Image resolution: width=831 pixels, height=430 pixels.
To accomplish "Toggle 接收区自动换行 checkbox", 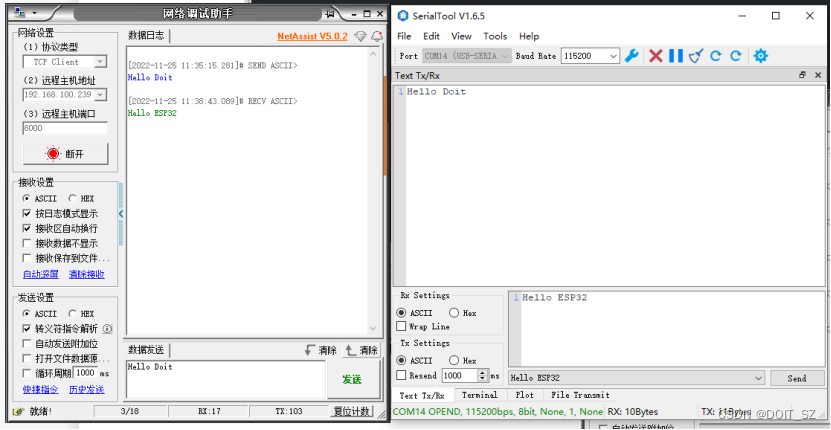I will click(x=26, y=229).
